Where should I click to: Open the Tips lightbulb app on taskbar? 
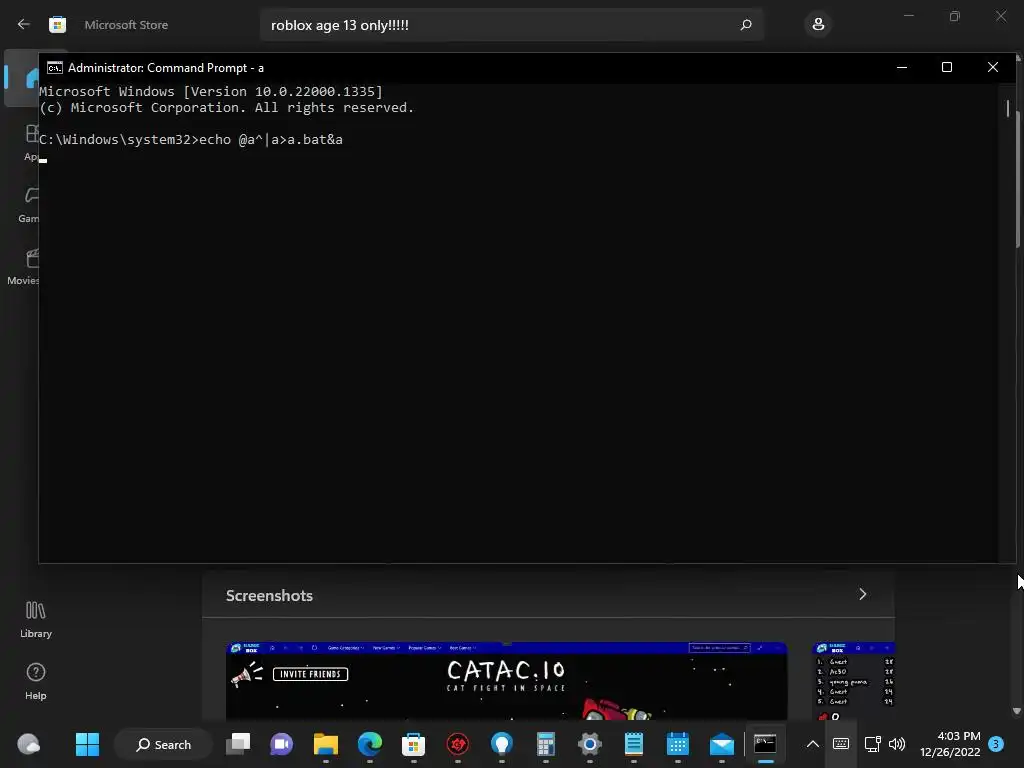[502, 744]
